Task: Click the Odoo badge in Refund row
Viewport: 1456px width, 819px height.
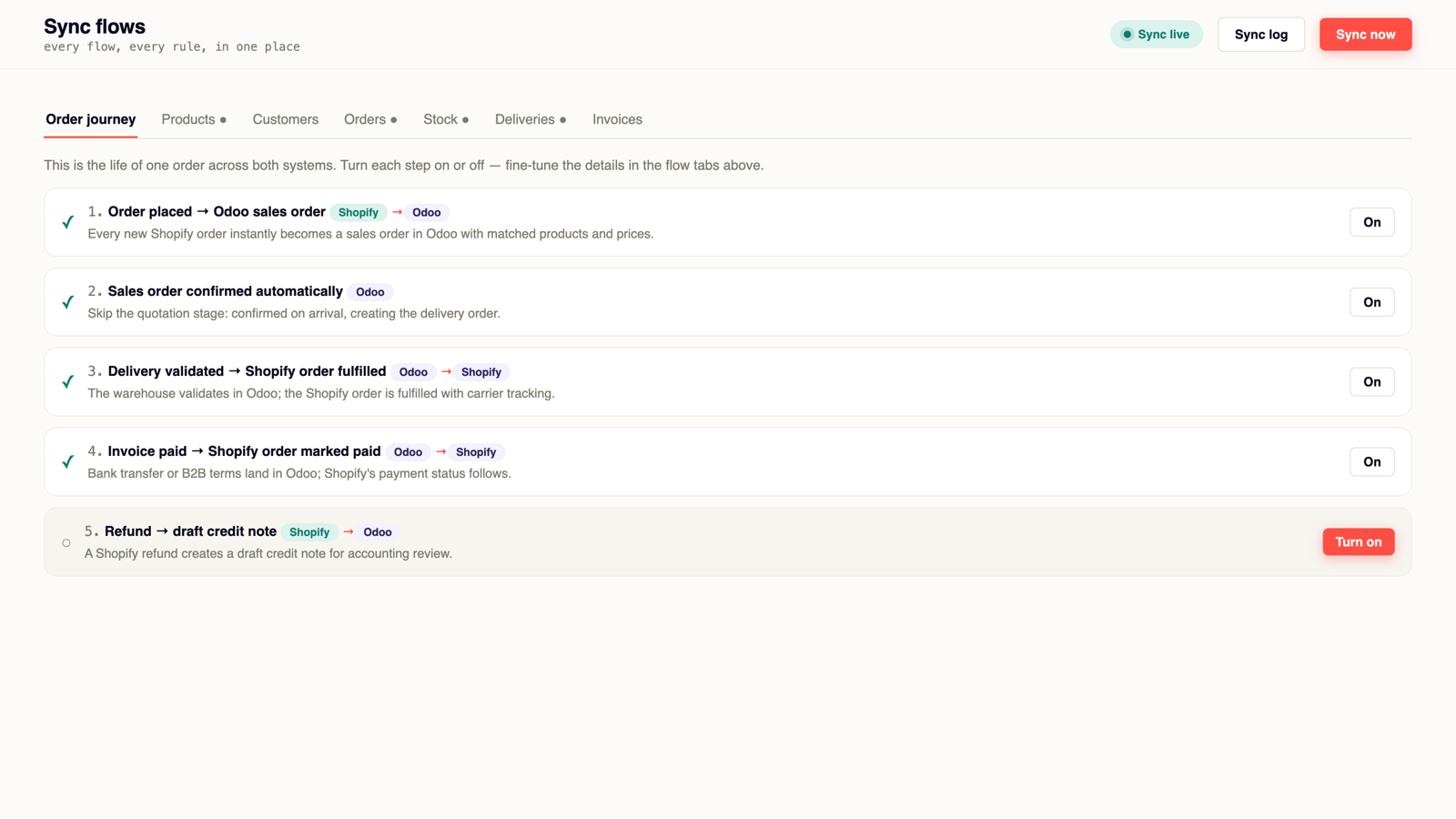Action: [378, 532]
